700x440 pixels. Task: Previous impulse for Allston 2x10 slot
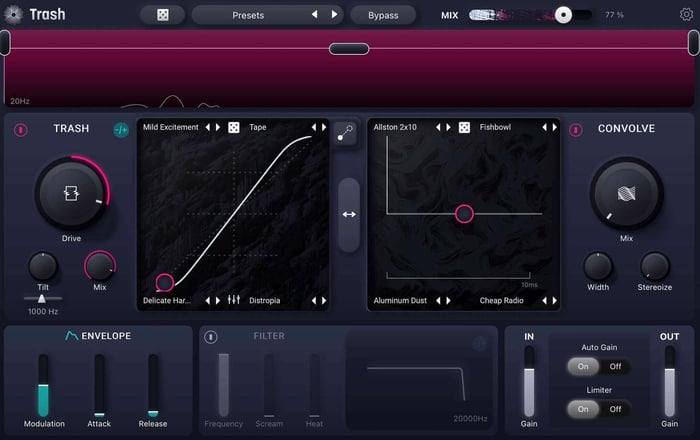pyautogui.click(x=438, y=127)
